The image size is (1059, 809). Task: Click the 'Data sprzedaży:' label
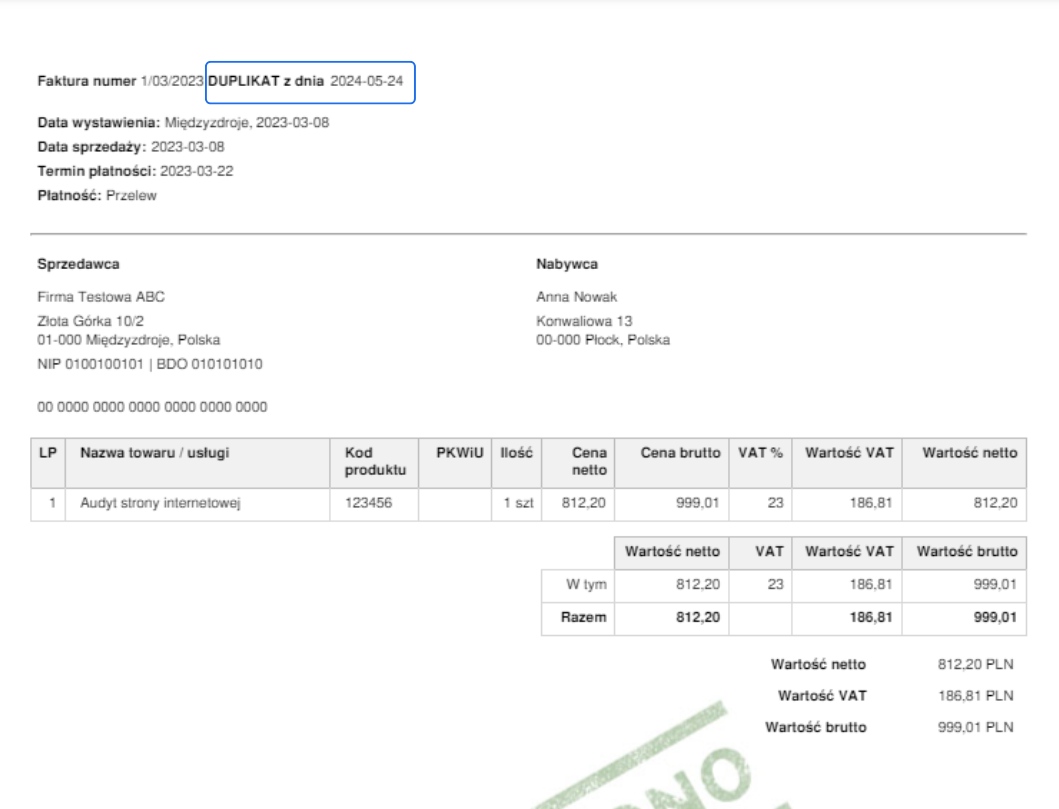pyautogui.click(x=92, y=147)
